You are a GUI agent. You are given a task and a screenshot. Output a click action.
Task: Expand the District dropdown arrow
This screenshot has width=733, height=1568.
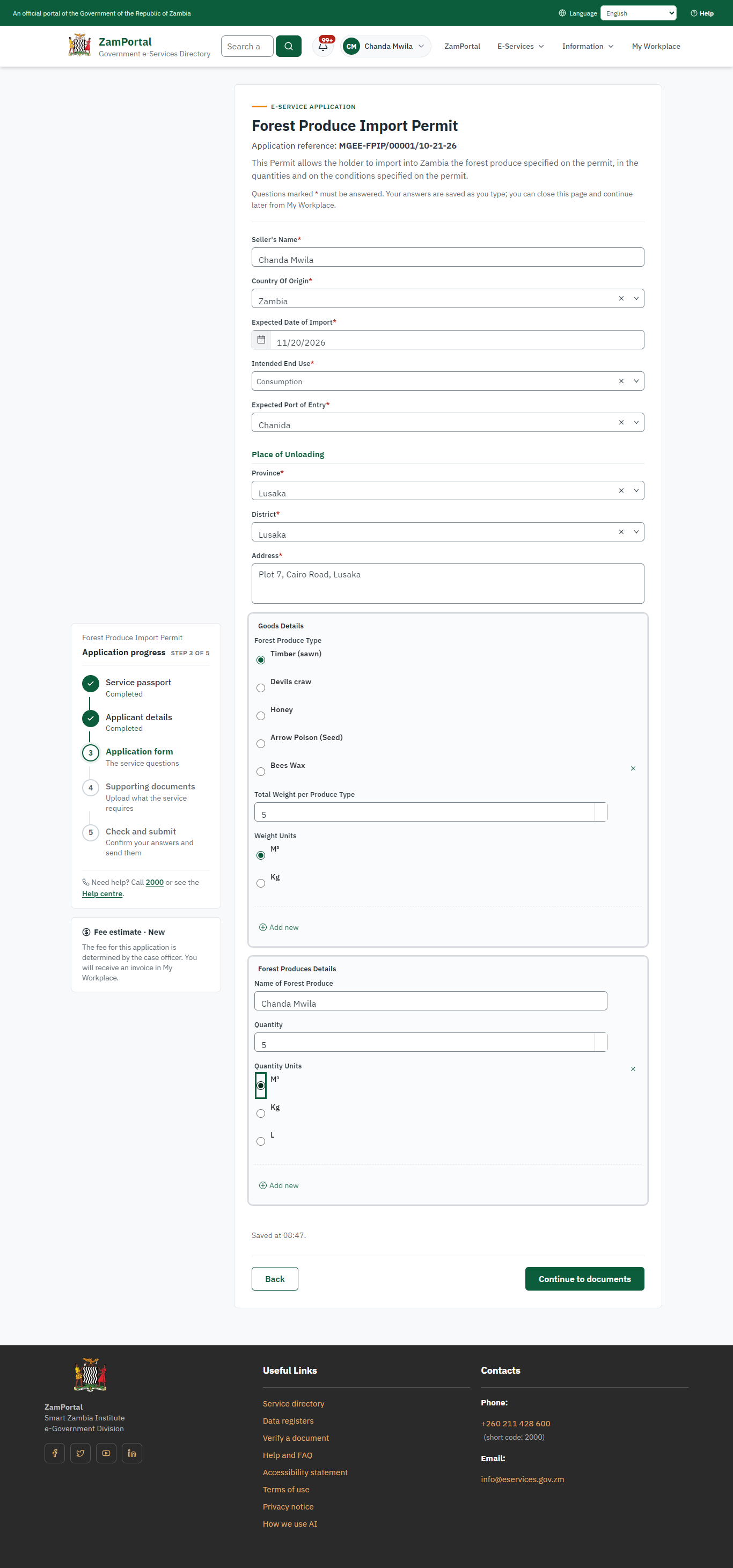tap(636, 532)
